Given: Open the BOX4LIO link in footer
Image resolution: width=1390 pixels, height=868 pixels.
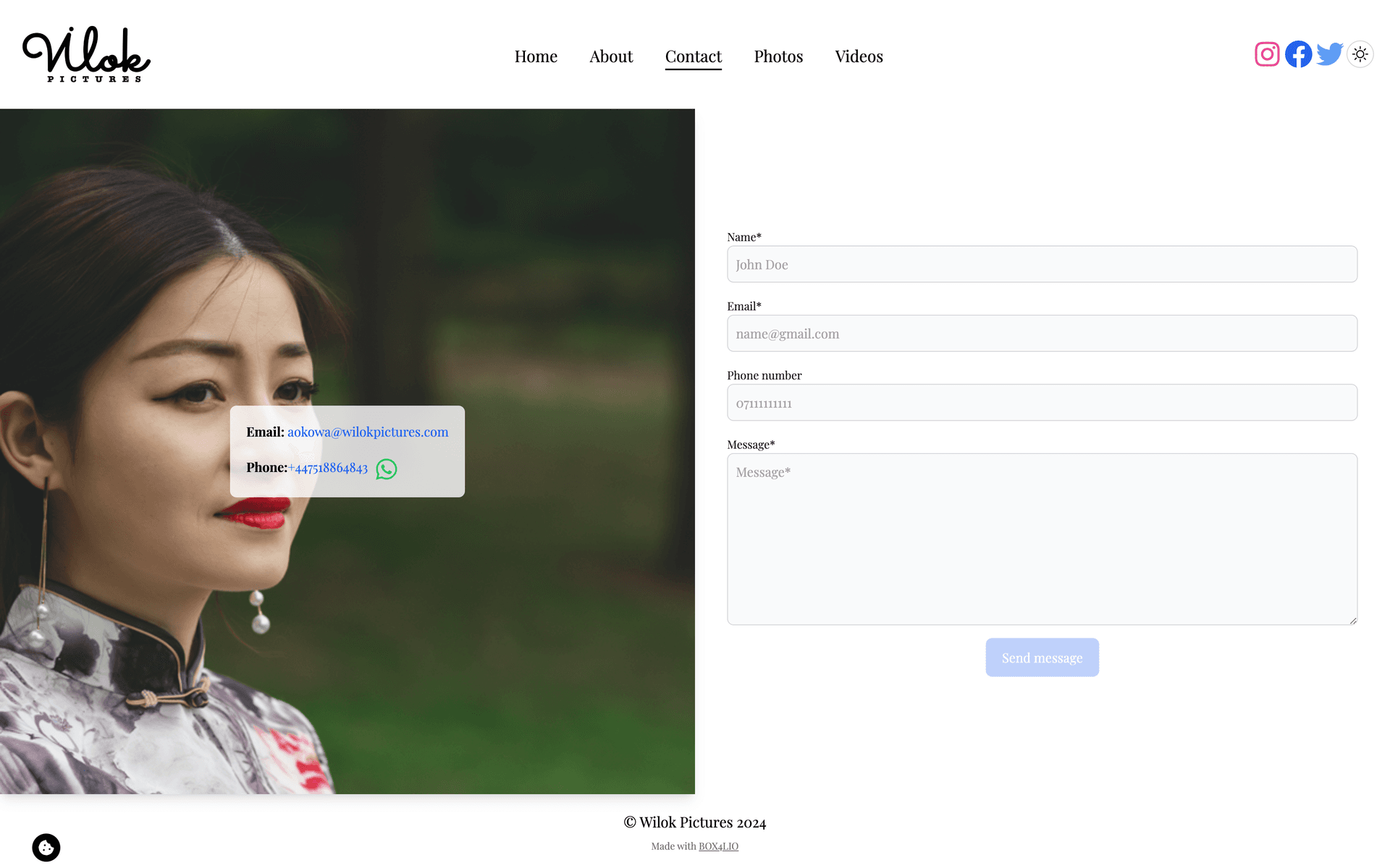Looking at the screenshot, I should point(717,846).
